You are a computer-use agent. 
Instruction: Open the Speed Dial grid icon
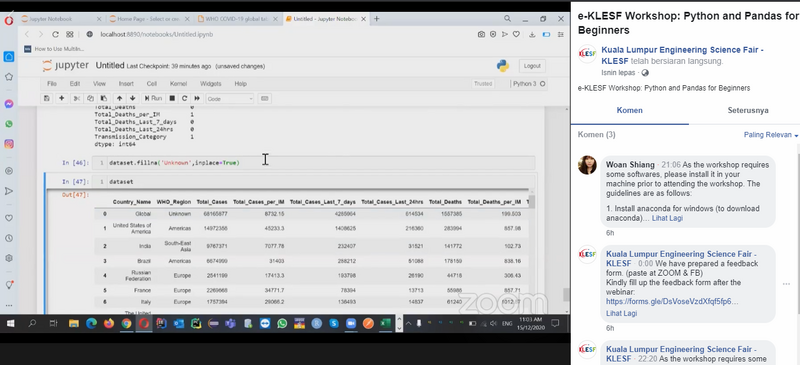click(x=70, y=34)
